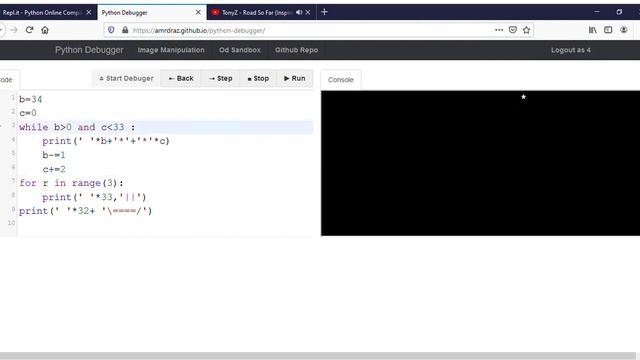Viewport: 640px width, 360px height.
Task: Open the tracking protection shield icon
Action: coord(111,30)
